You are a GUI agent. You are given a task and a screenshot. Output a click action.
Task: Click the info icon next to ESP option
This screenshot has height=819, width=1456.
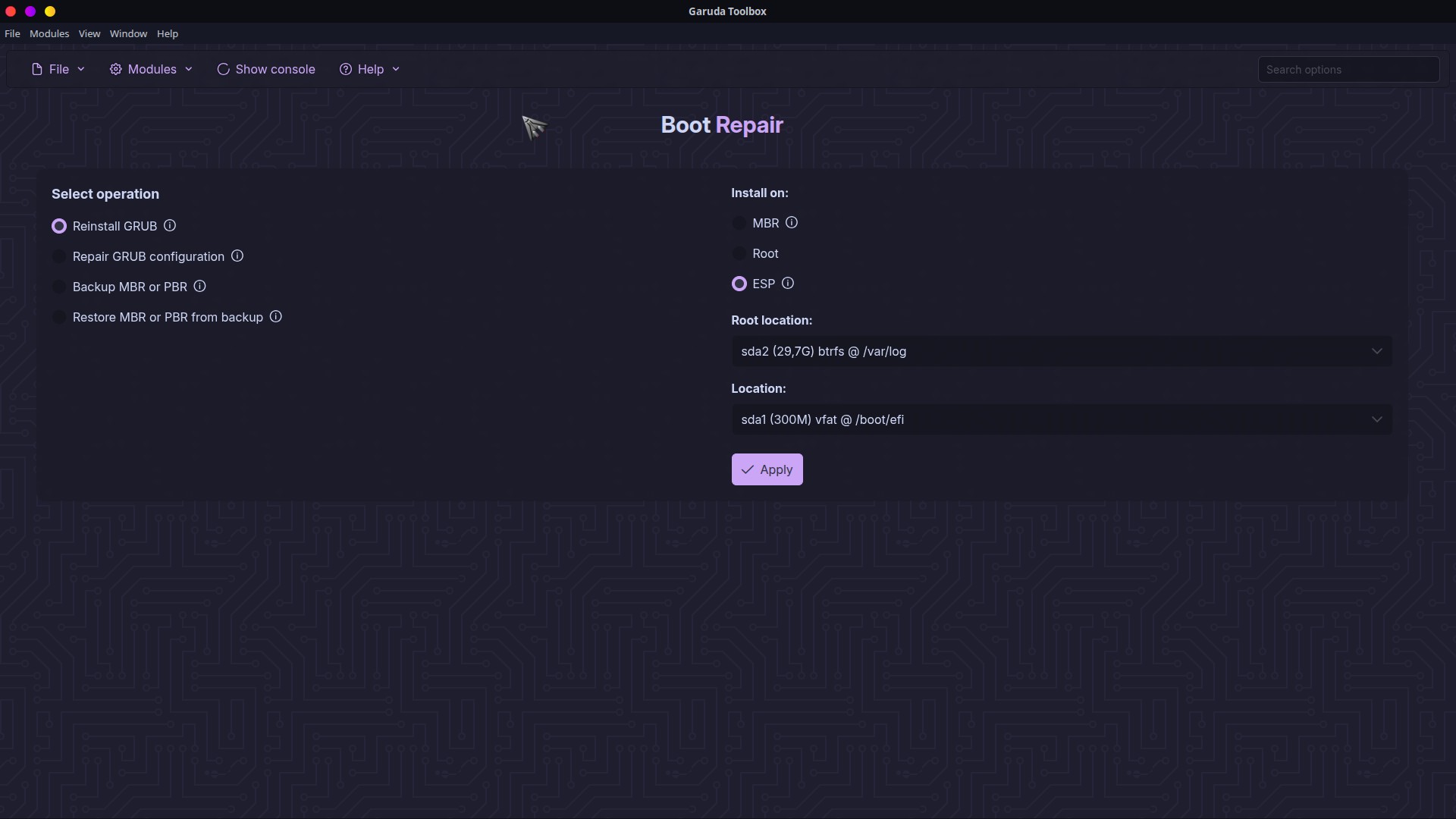(x=788, y=283)
